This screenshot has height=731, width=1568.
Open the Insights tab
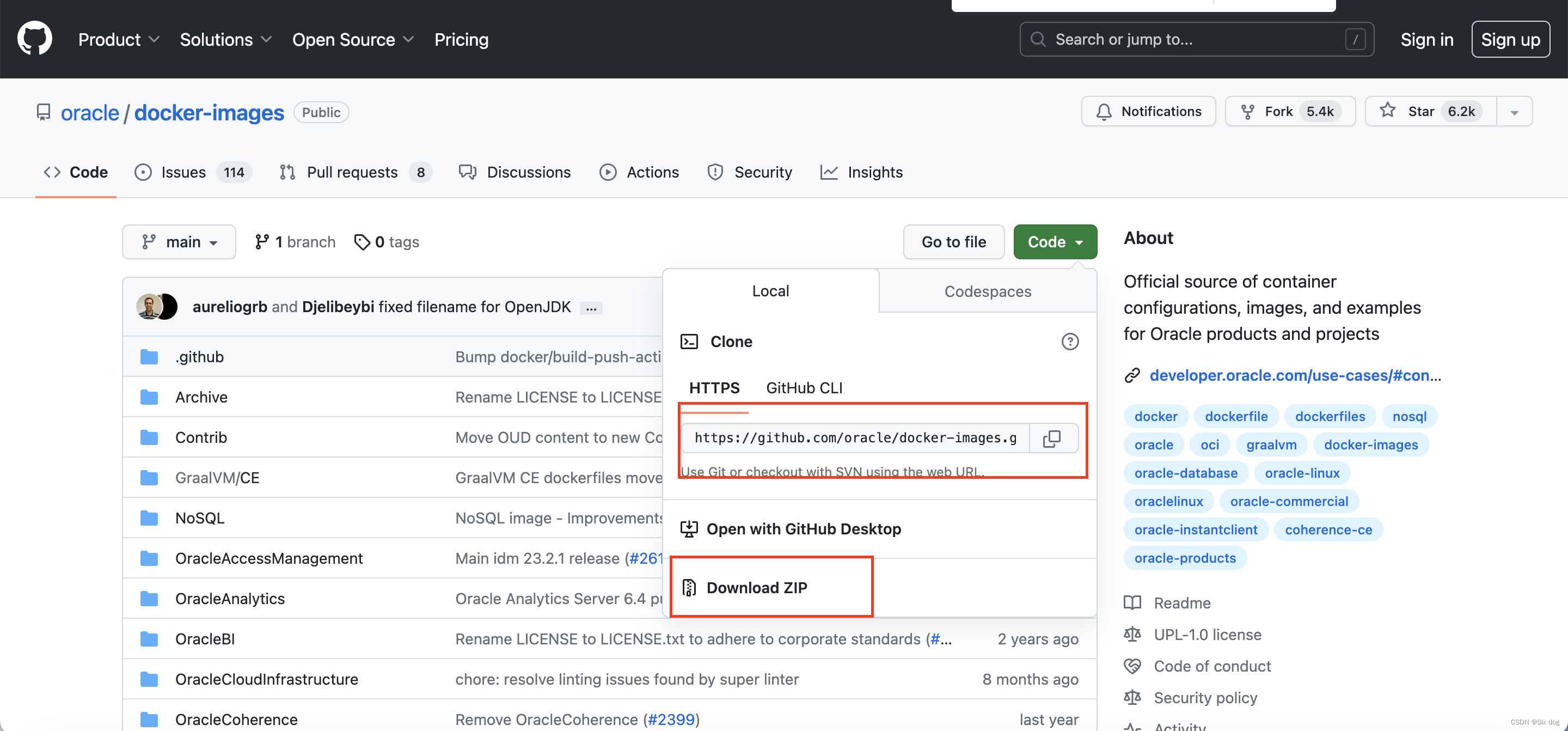[861, 172]
